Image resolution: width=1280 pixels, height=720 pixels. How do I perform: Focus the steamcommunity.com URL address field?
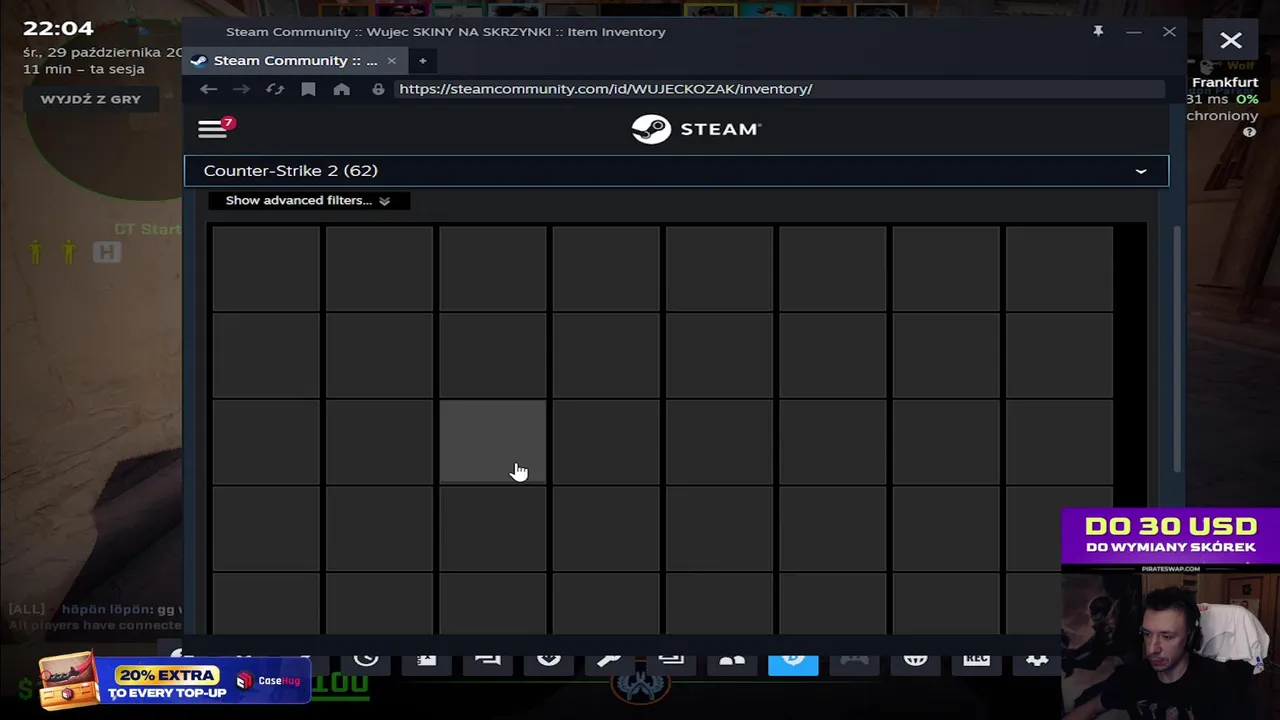(x=780, y=89)
